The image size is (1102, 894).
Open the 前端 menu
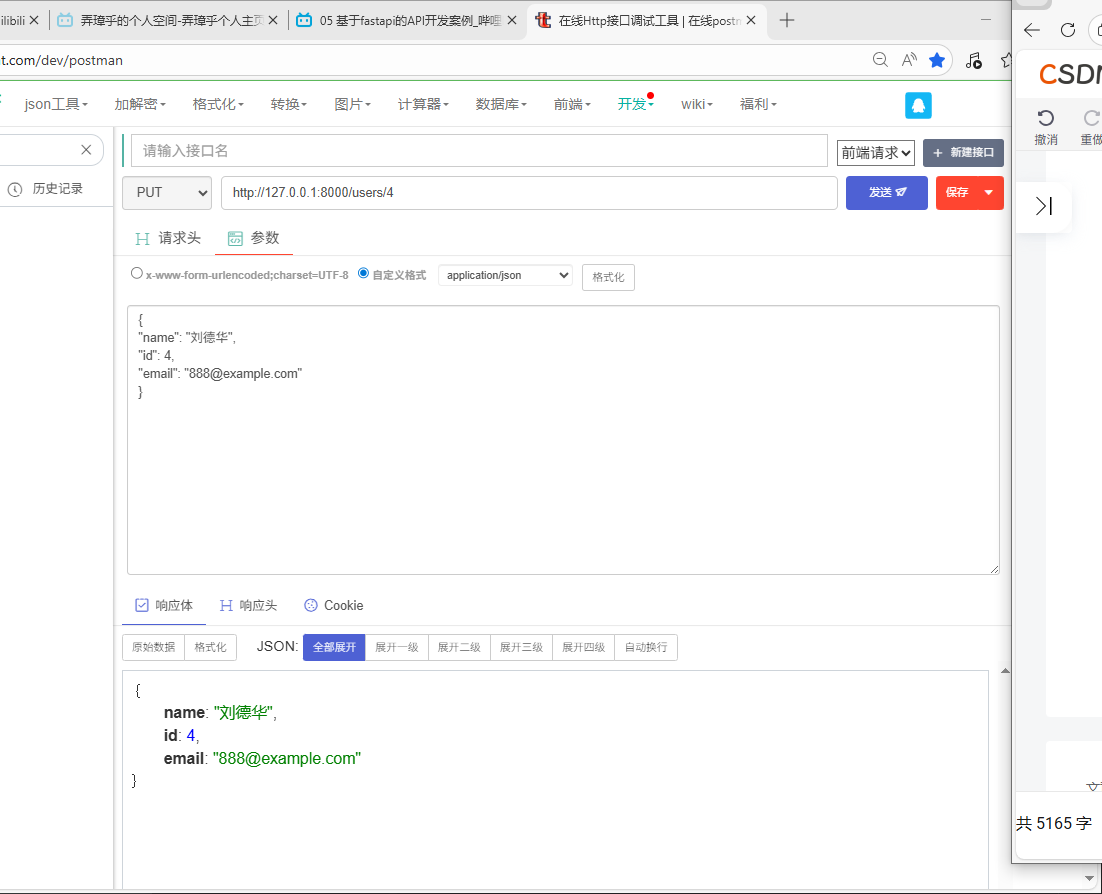[571, 104]
